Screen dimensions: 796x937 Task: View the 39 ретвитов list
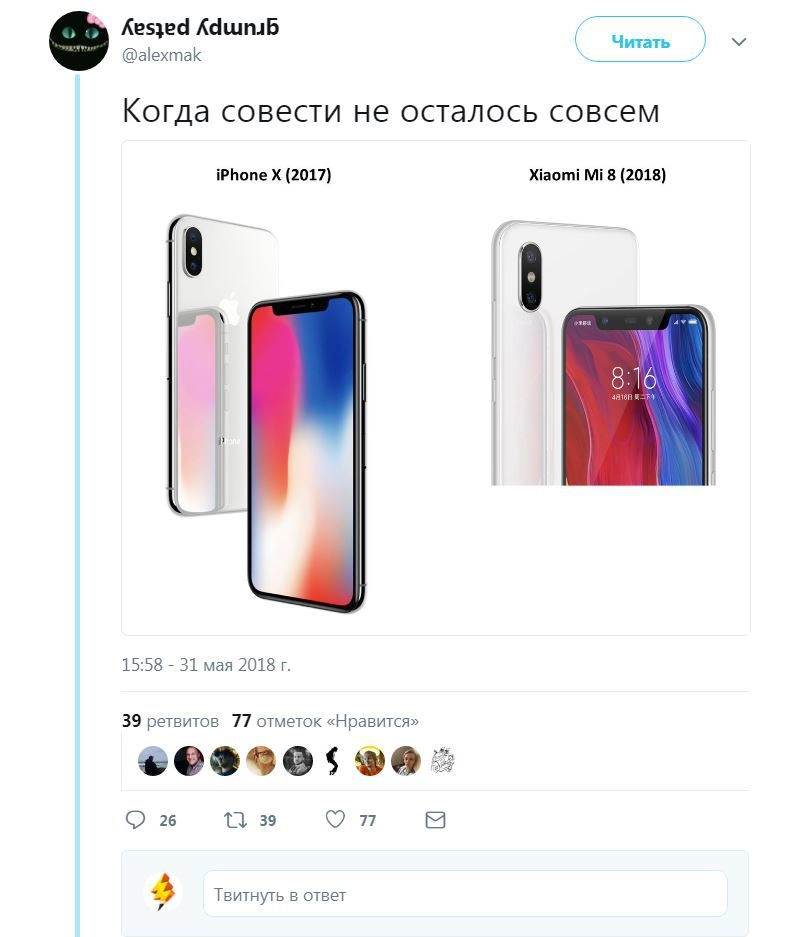170,721
